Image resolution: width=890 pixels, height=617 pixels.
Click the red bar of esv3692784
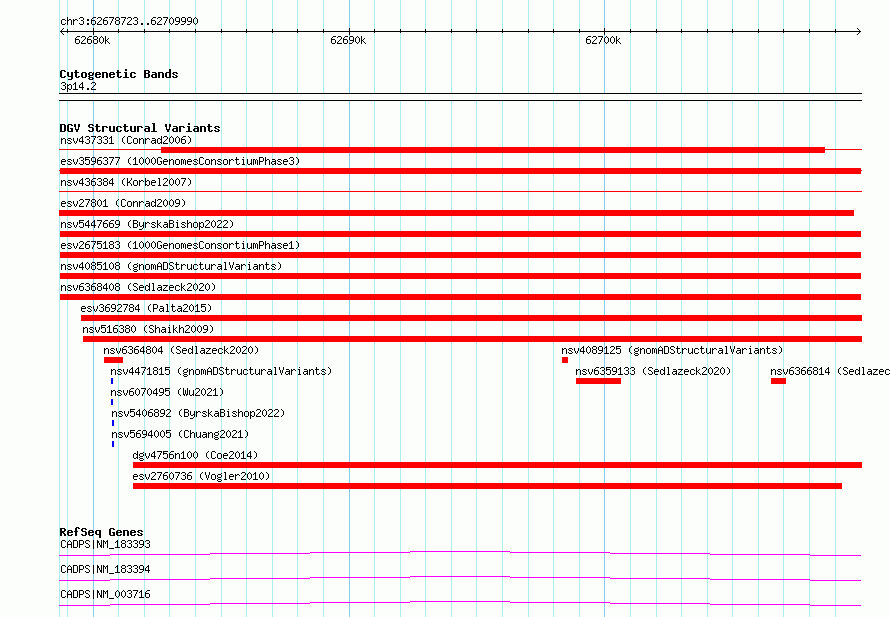(471, 318)
